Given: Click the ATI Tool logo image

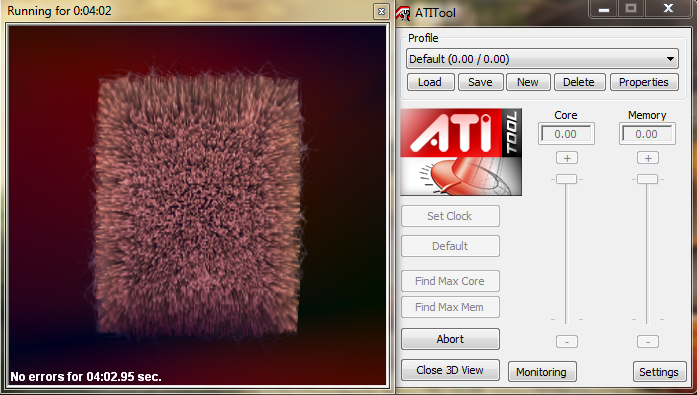Looking at the screenshot, I should pos(461,152).
